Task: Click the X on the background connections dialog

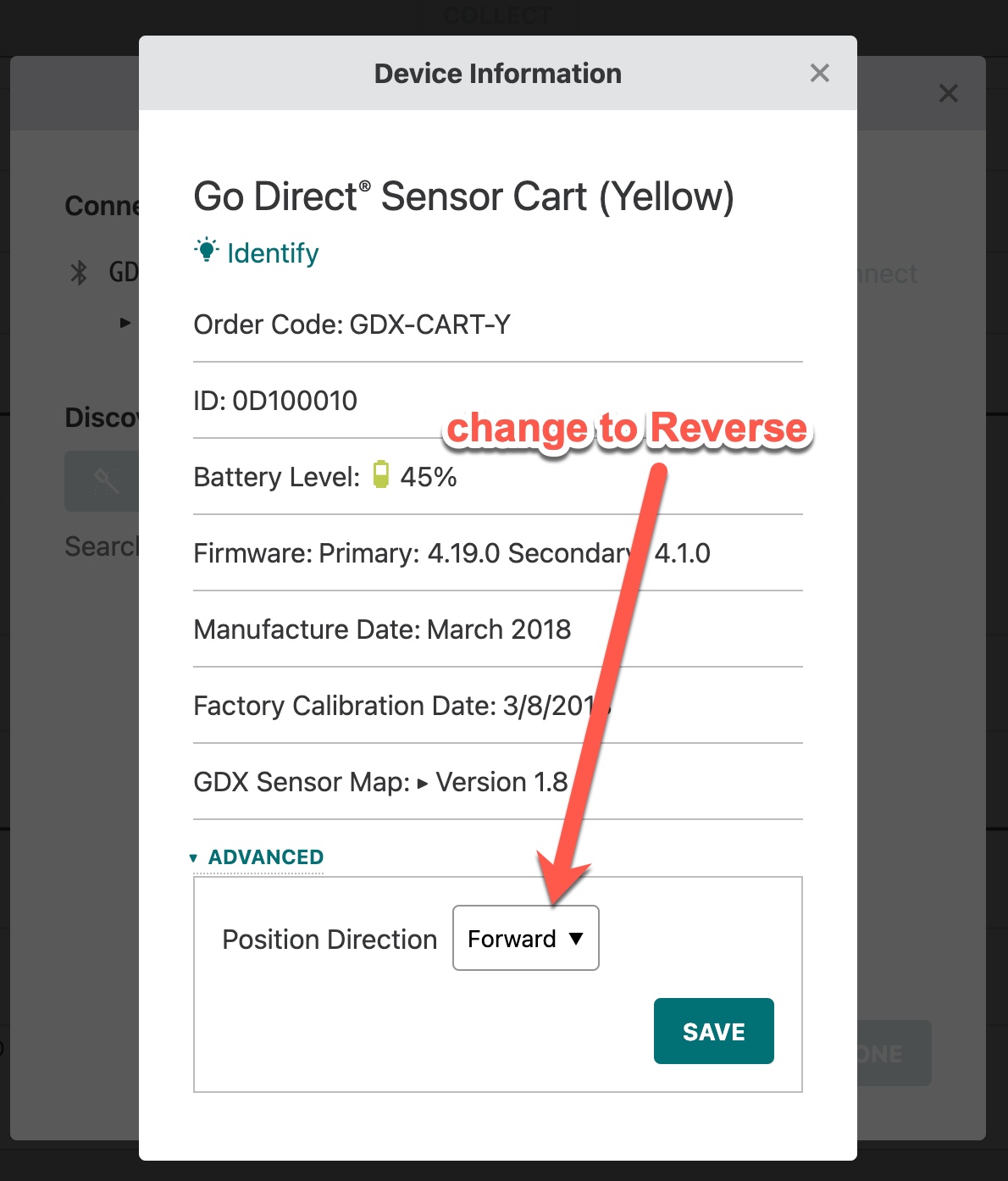Action: [x=949, y=94]
